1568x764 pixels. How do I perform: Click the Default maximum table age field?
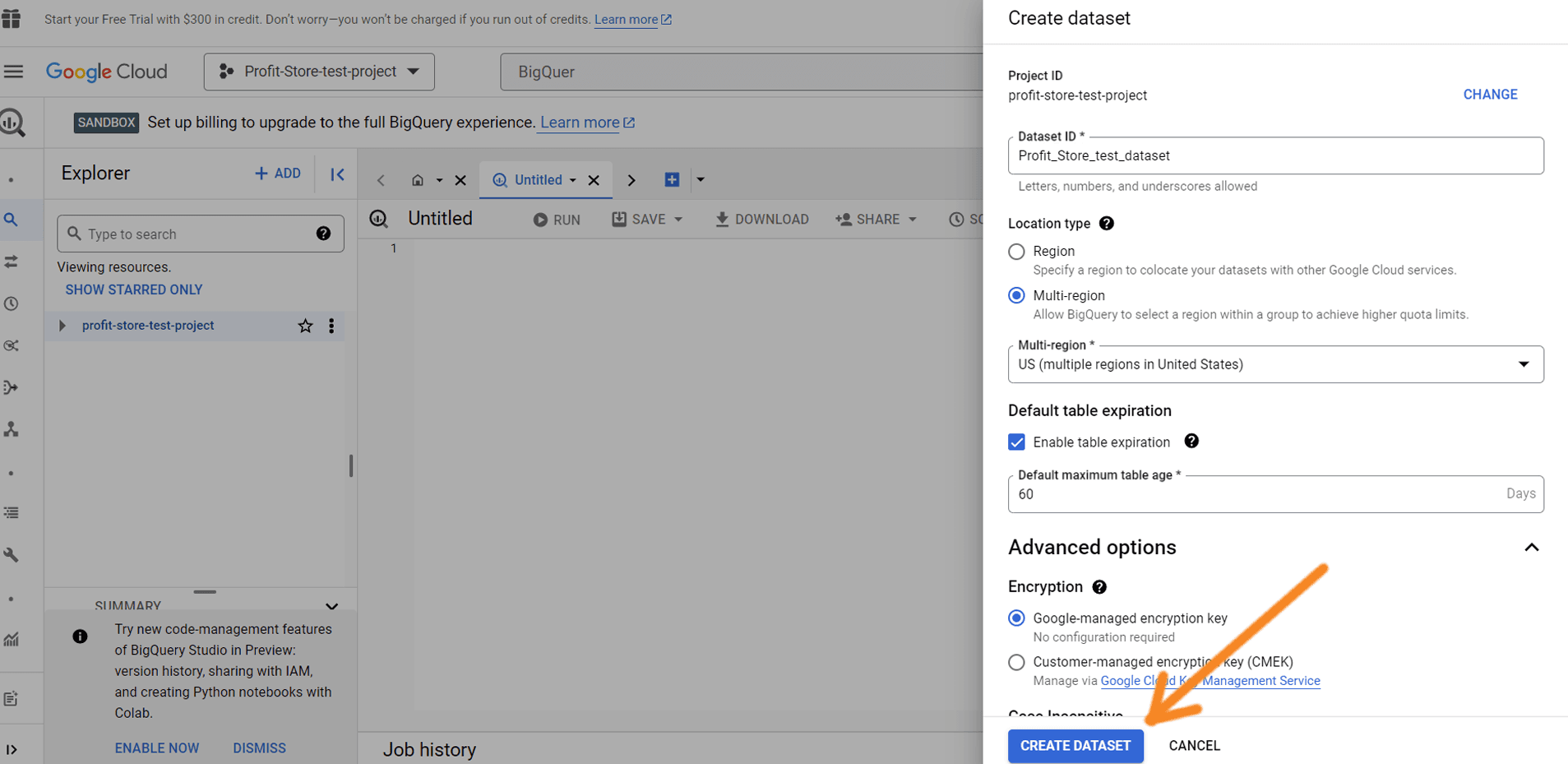tap(1275, 494)
